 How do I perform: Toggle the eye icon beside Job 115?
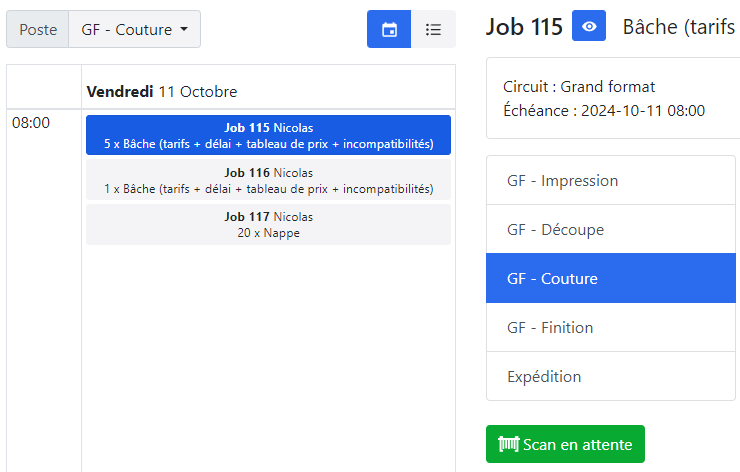click(589, 27)
